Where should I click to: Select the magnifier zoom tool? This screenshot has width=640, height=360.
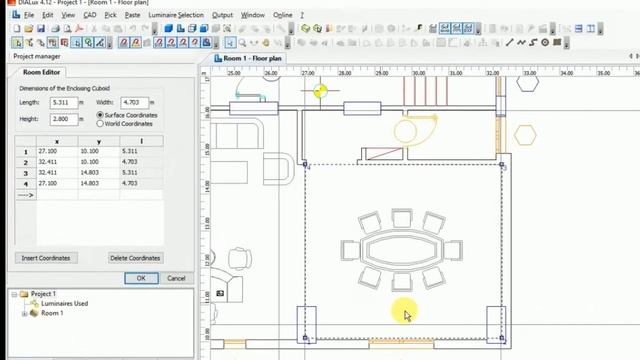(242, 42)
